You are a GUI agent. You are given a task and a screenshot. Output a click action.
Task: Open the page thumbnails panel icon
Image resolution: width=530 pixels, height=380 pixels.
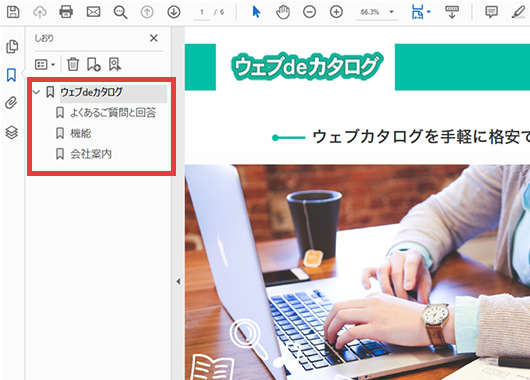[x=12, y=47]
